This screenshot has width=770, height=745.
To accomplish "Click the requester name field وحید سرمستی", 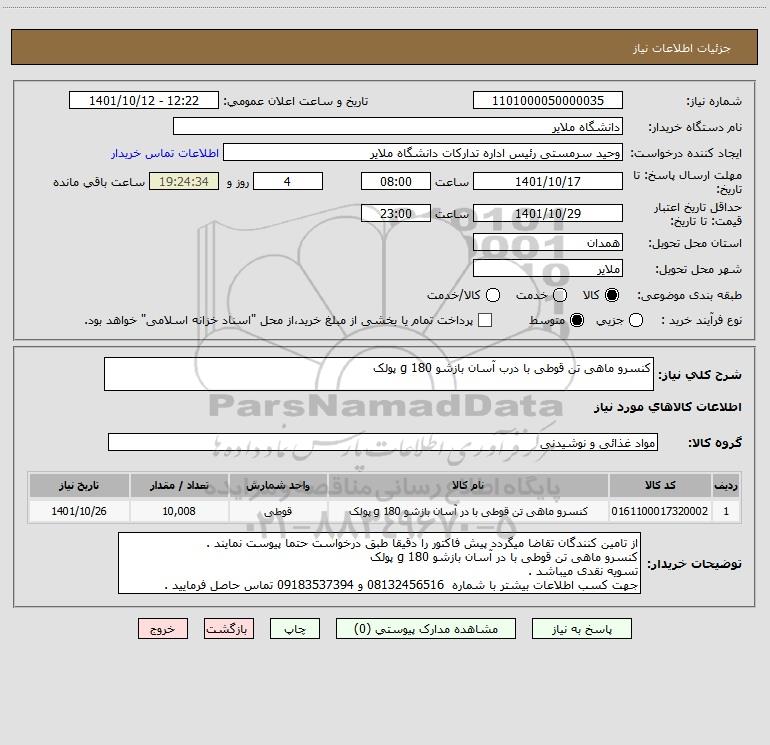I will click(423, 153).
